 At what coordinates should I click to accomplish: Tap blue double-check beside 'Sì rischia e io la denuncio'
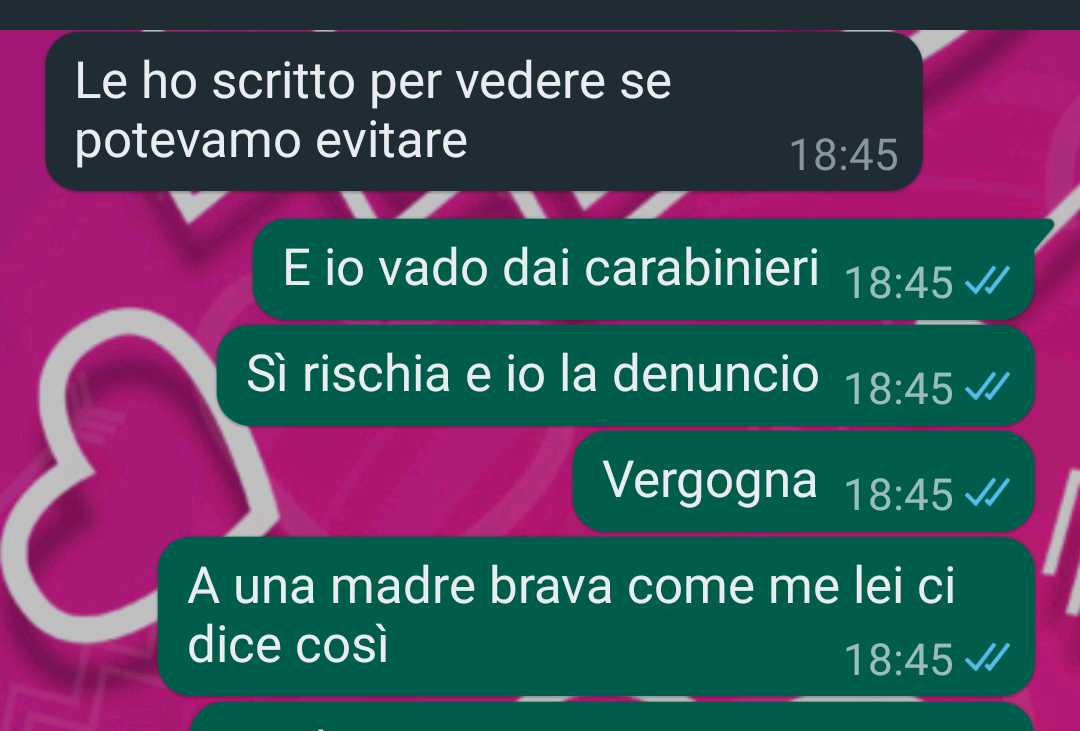(x=987, y=387)
